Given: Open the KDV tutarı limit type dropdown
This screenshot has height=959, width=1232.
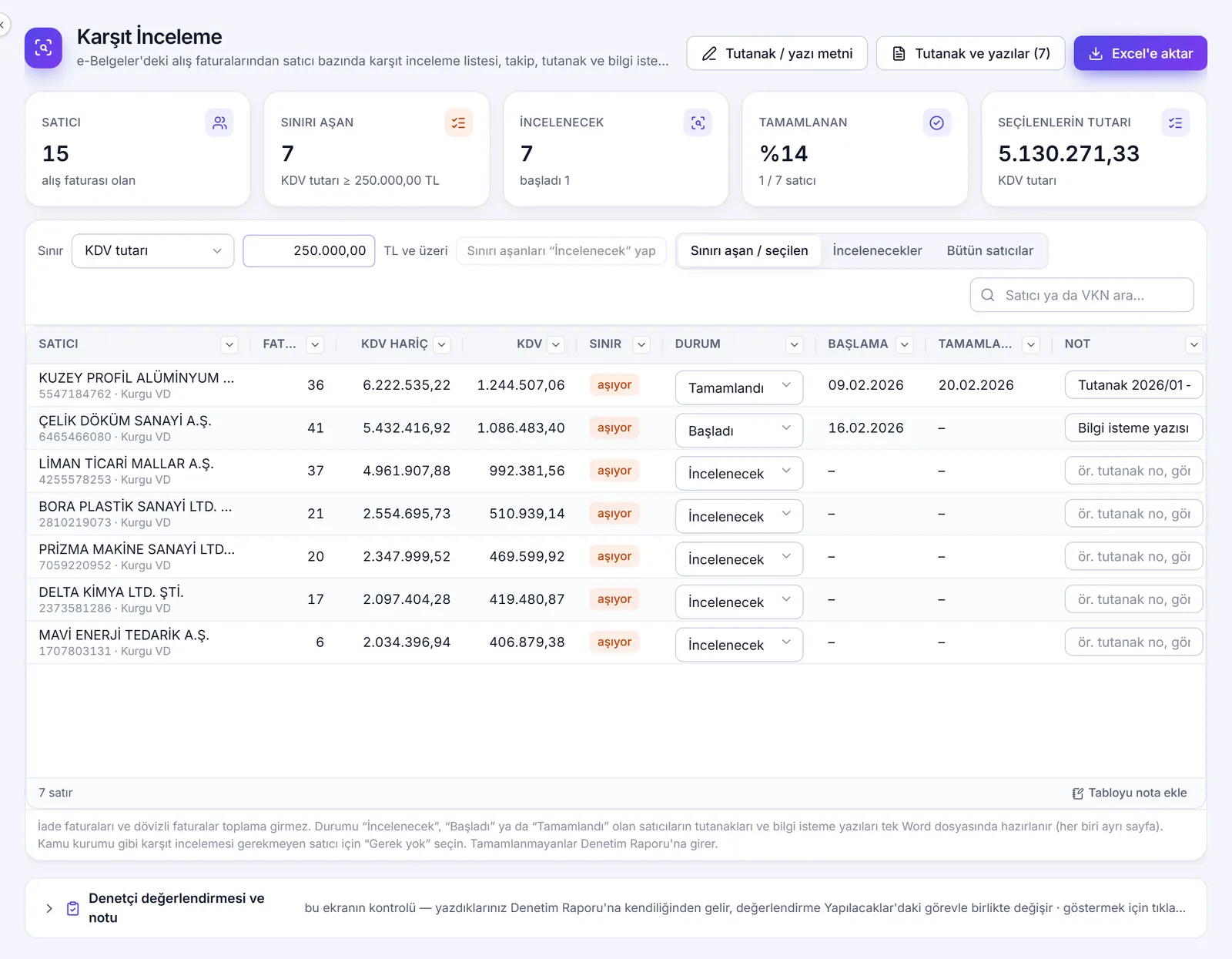Looking at the screenshot, I should click(152, 251).
